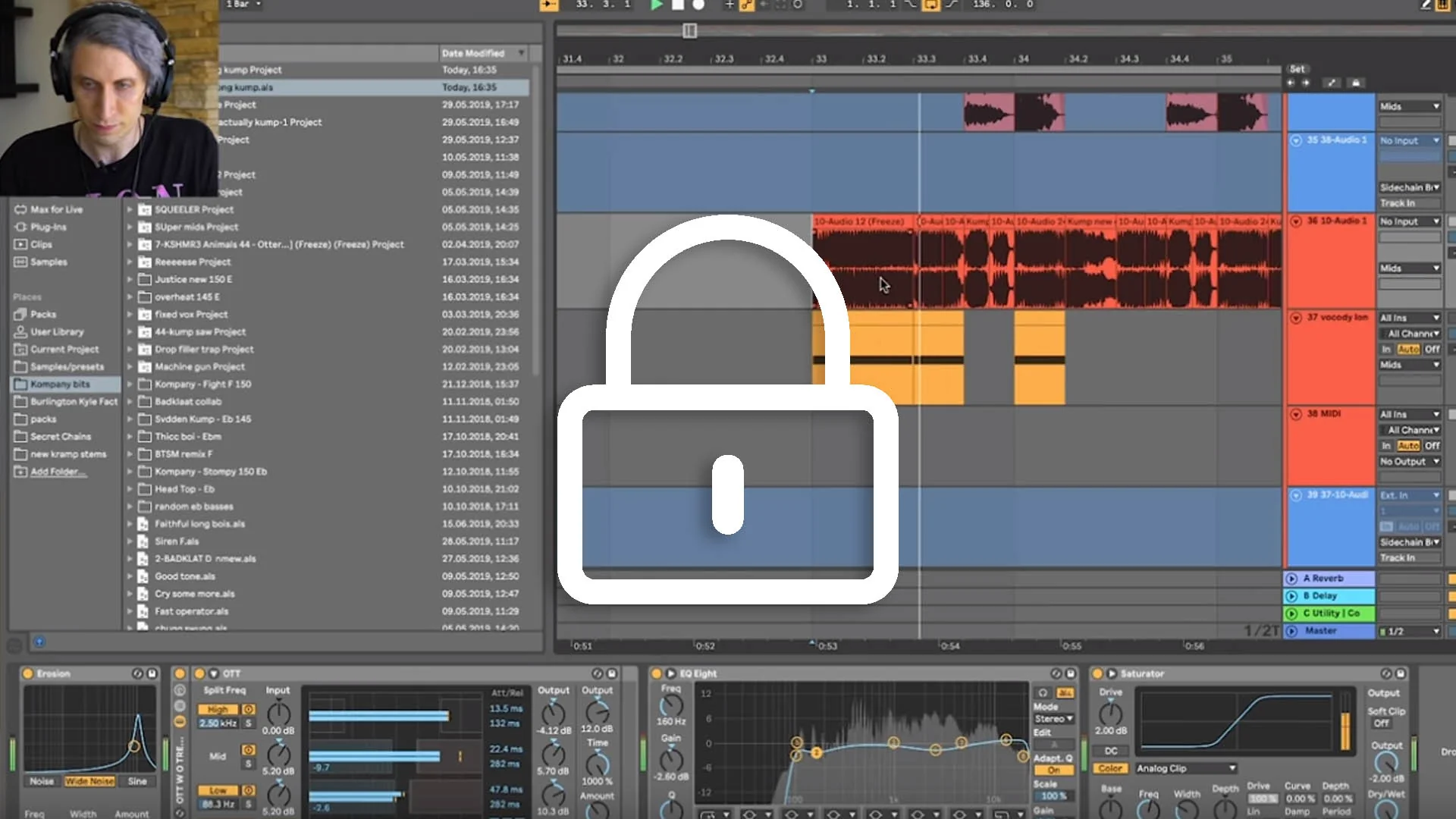Toggle Erosion device activator
The width and height of the screenshot is (1456, 819).
pos(28,673)
